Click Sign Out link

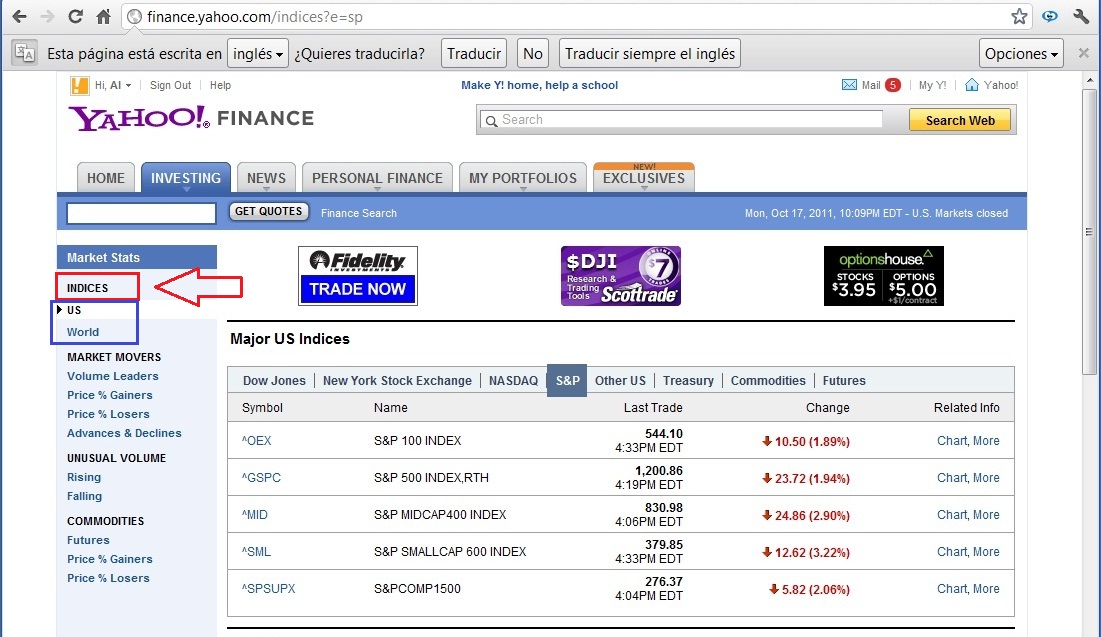coord(170,85)
